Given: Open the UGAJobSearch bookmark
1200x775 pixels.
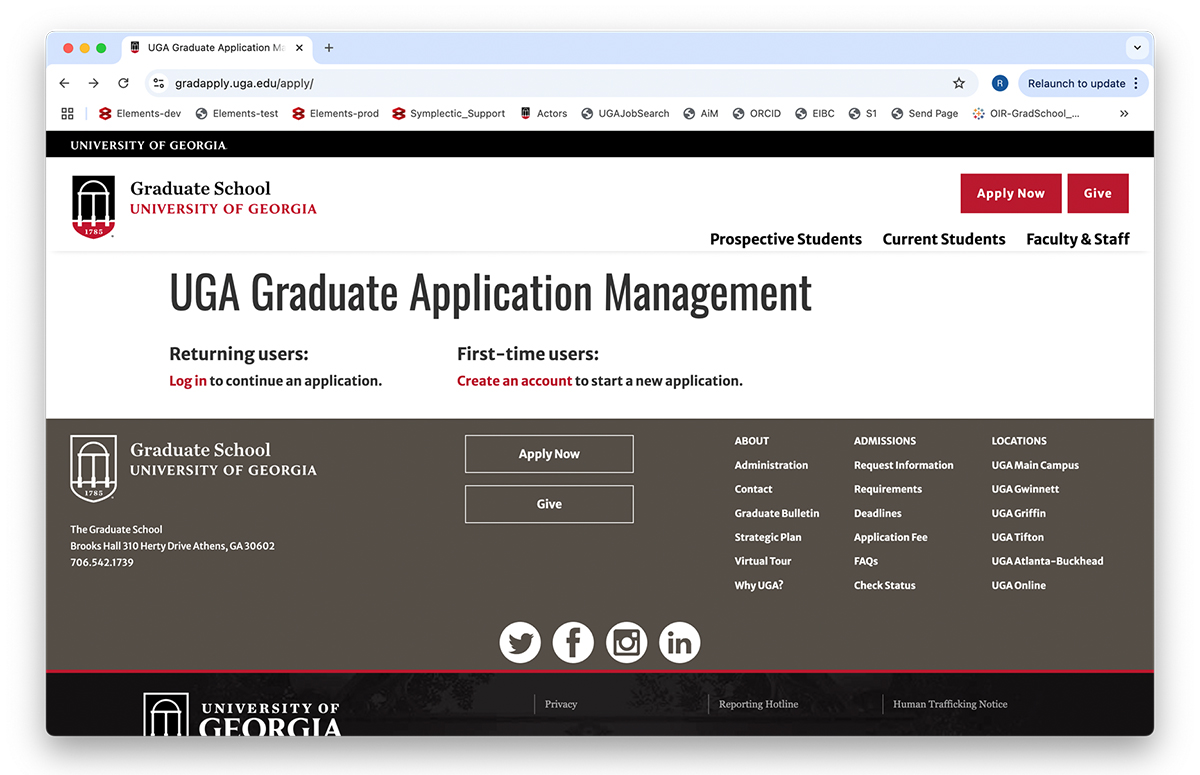Looking at the screenshot, I should 625,113.
